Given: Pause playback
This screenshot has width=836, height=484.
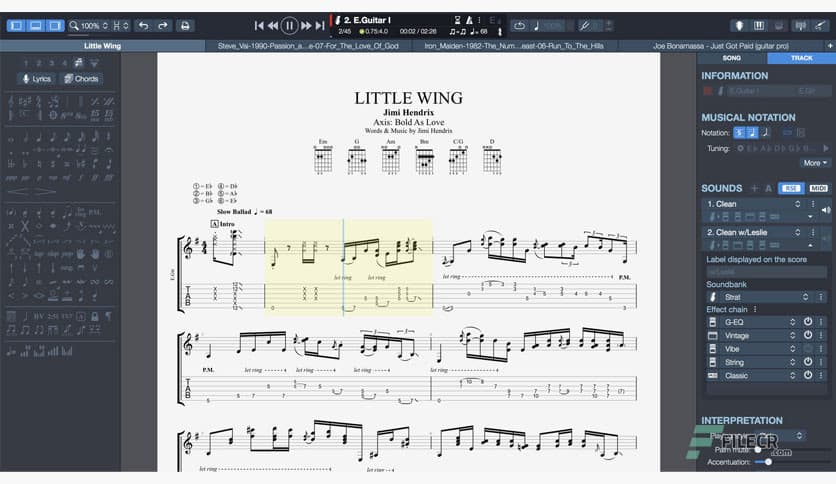Looking at the screenshot, I should [x=289, y=25].
